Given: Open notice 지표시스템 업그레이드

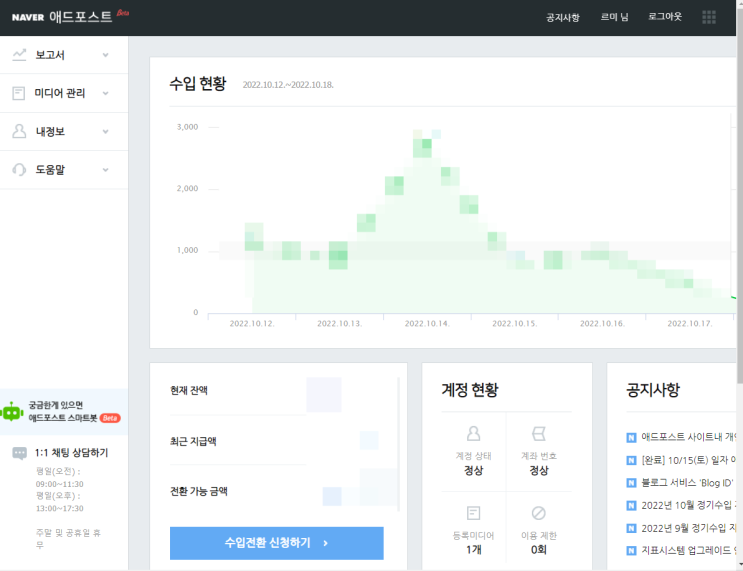Looking at the screenshot, I should point(689,551).
